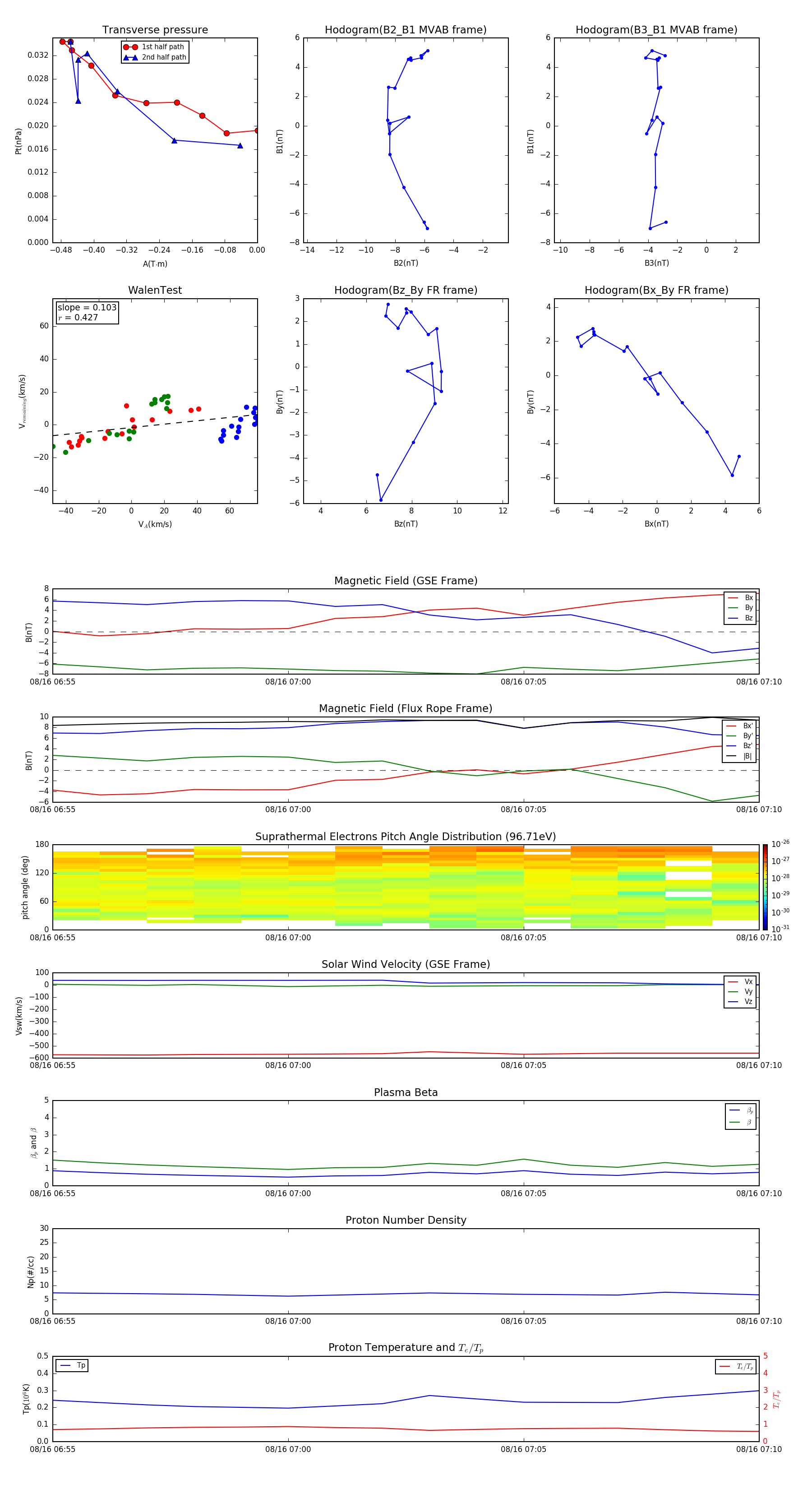Click the βp legend entry in Plasma Beta

click(x=742, y=1110)
